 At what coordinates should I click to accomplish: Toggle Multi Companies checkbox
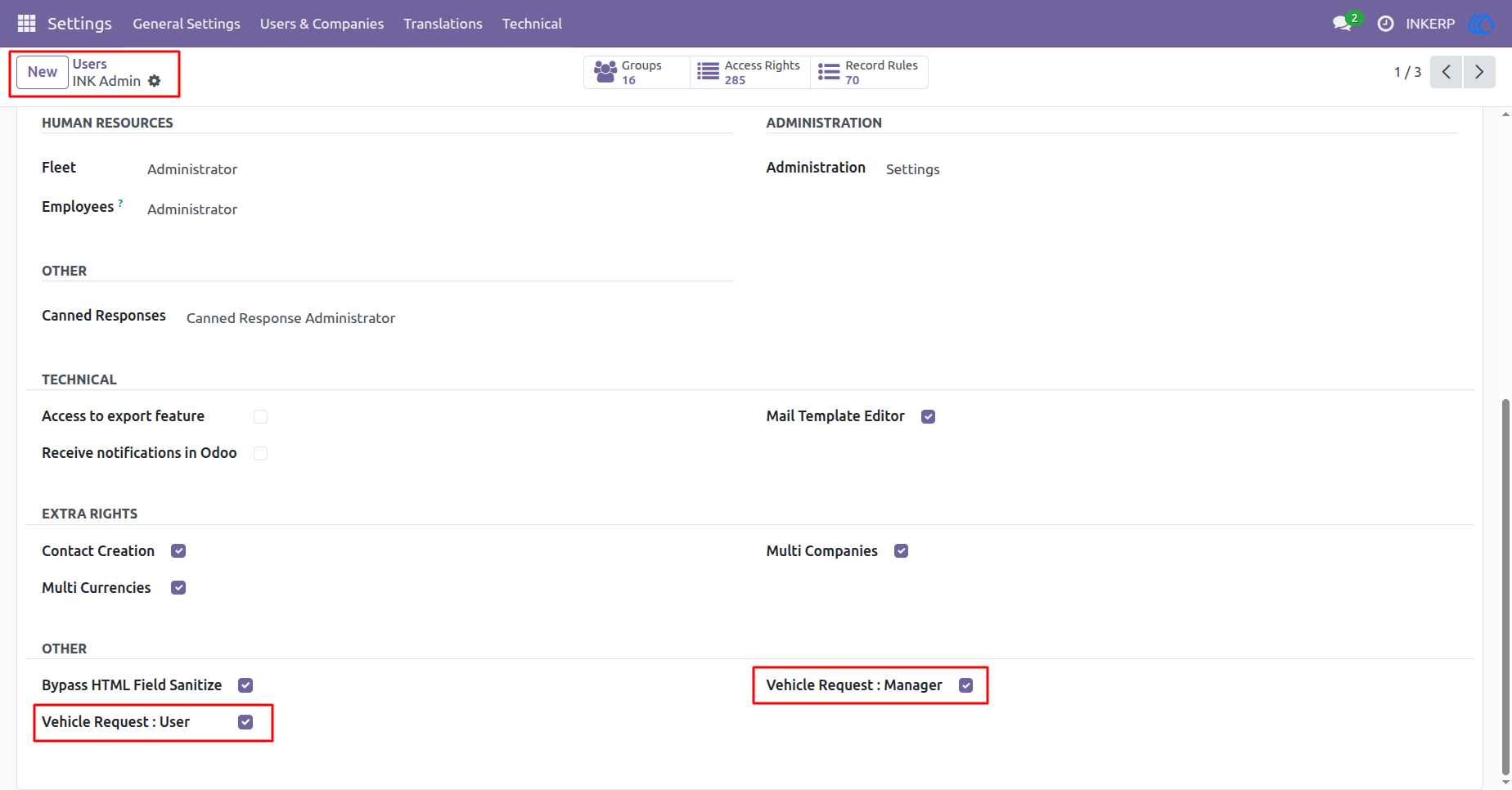[901, 551]
